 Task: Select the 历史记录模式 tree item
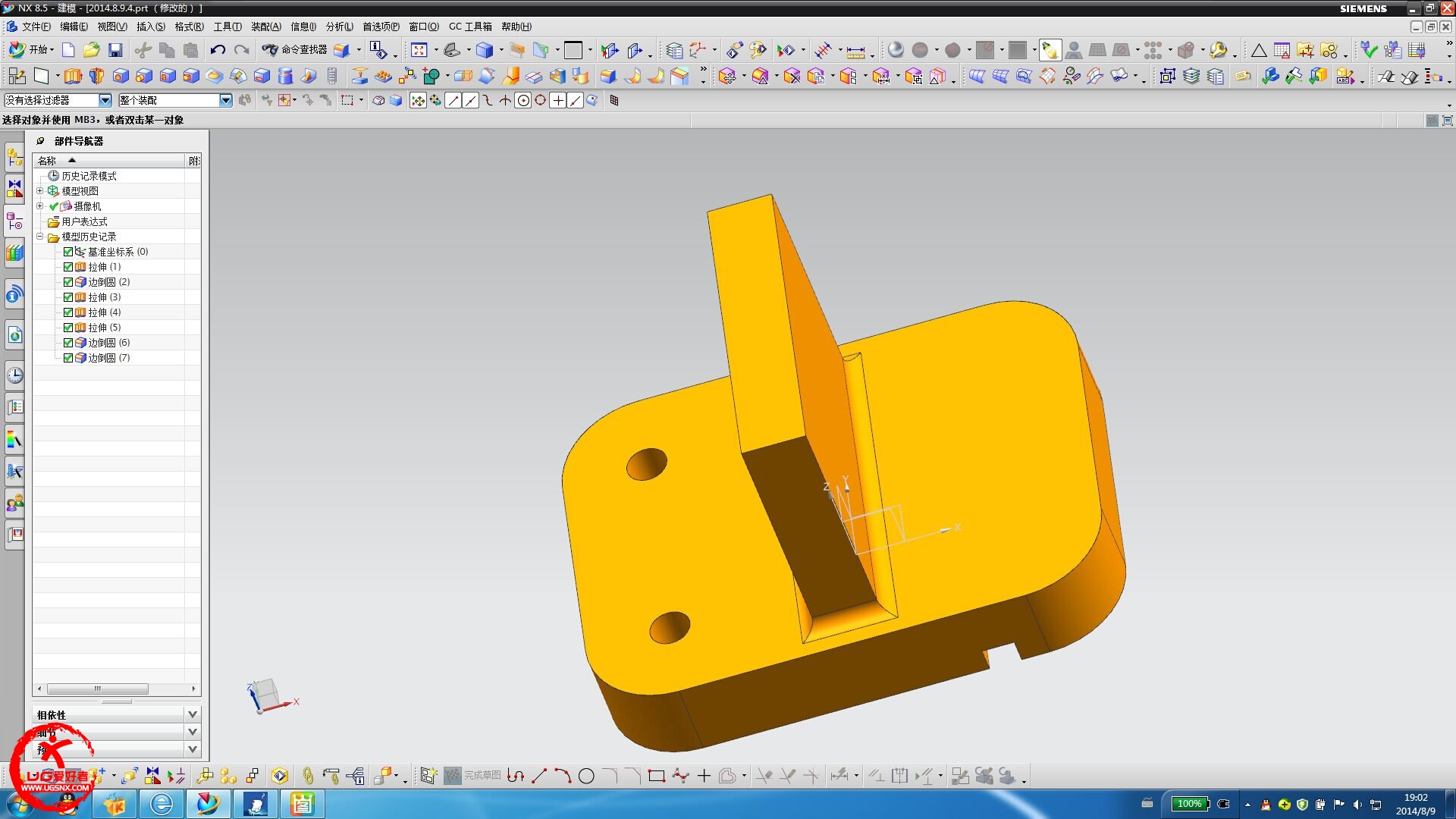point(89,176)
